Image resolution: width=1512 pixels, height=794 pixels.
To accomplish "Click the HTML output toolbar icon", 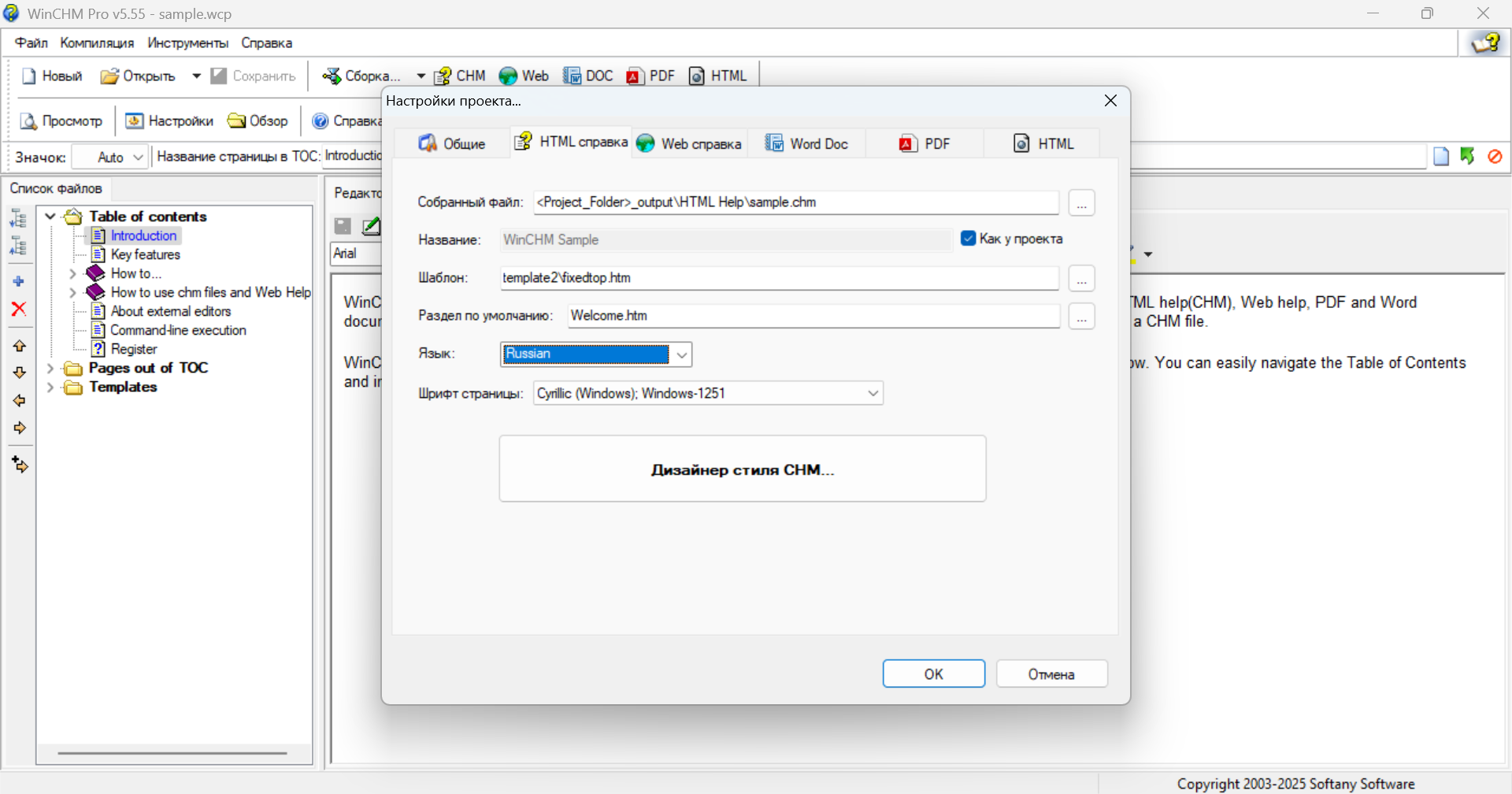I will [x=697, y=76].
